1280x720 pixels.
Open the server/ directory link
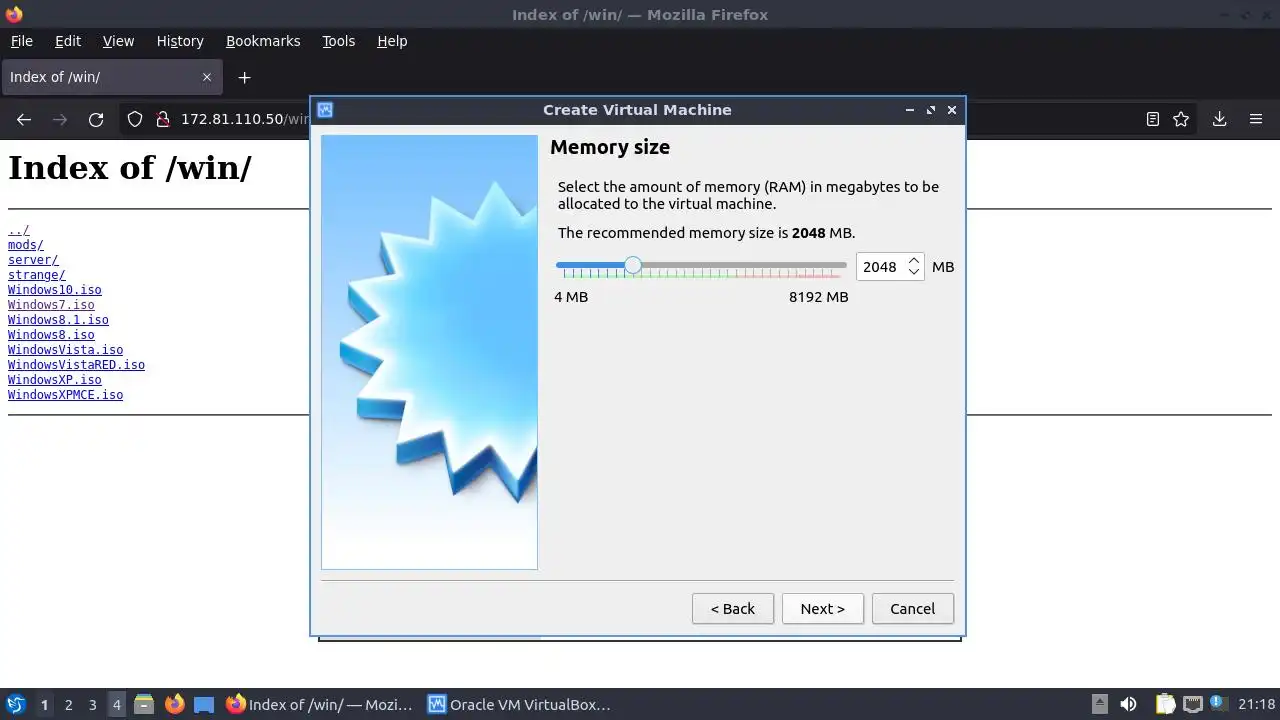(33, 260)
